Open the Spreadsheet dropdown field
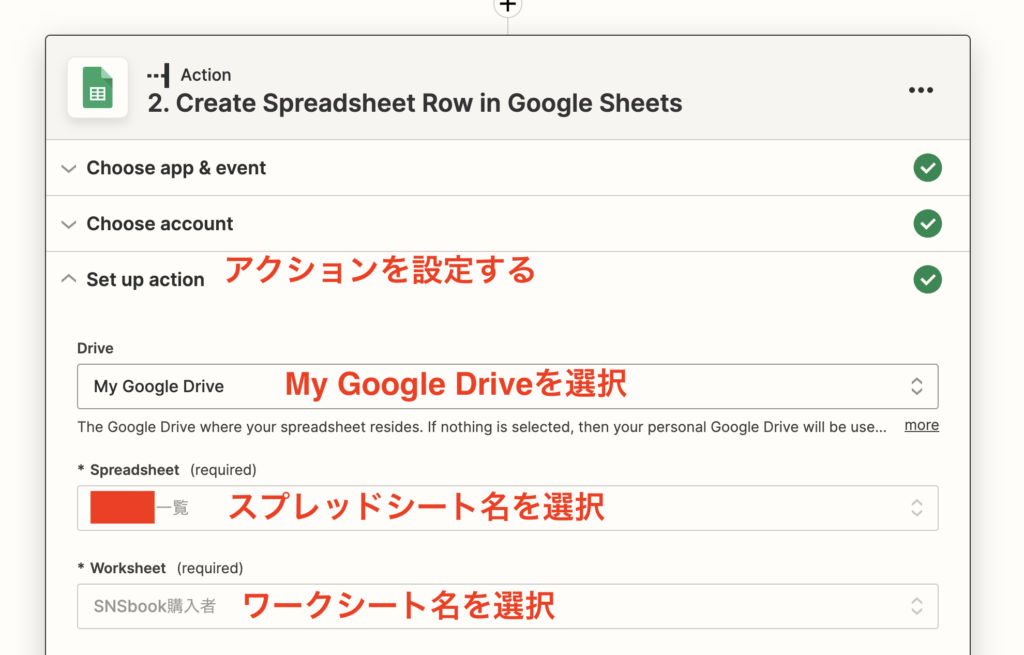Screen dimensions: 1024x655 point(507,507)
